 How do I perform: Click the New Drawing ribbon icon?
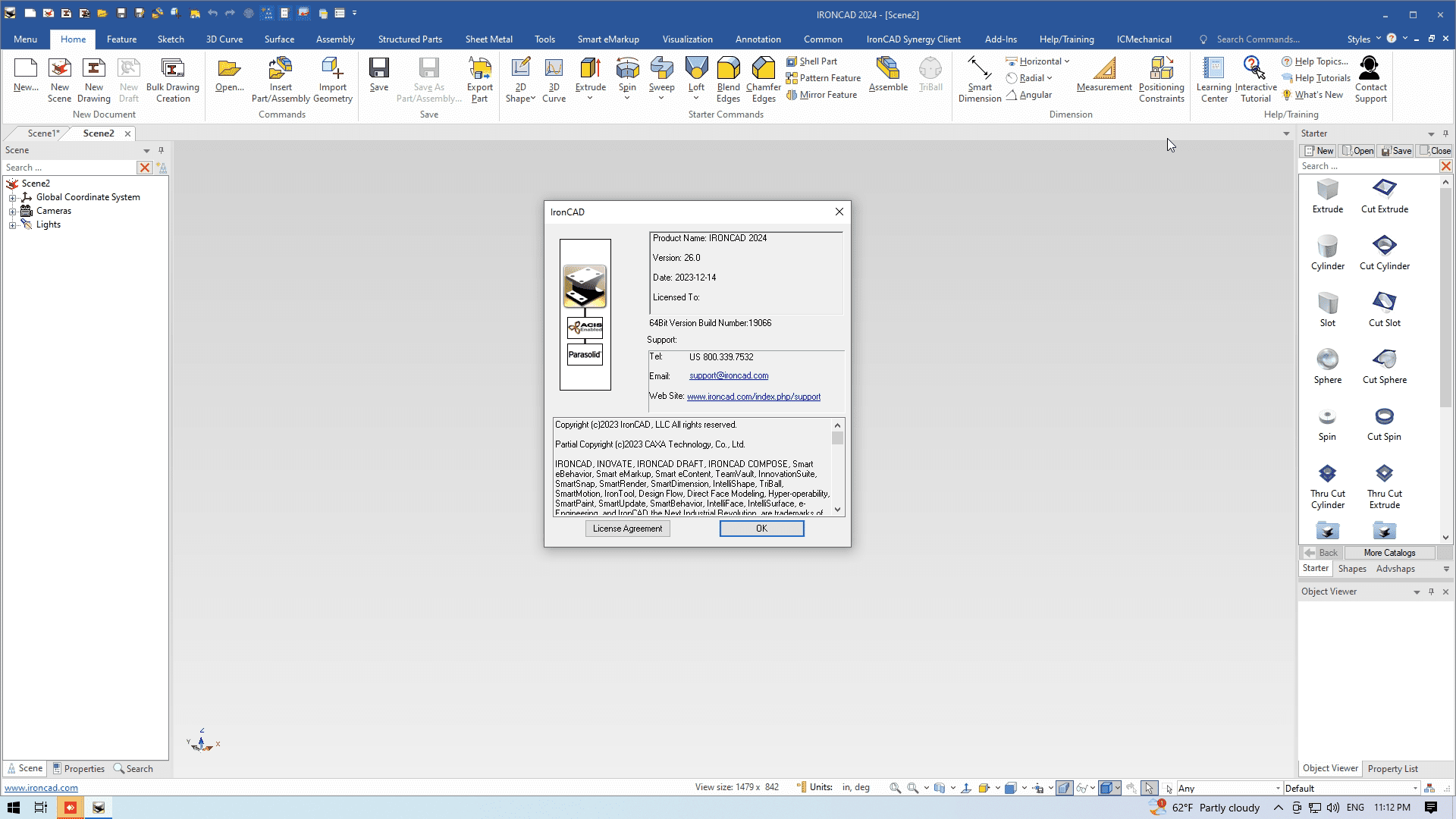94,79
